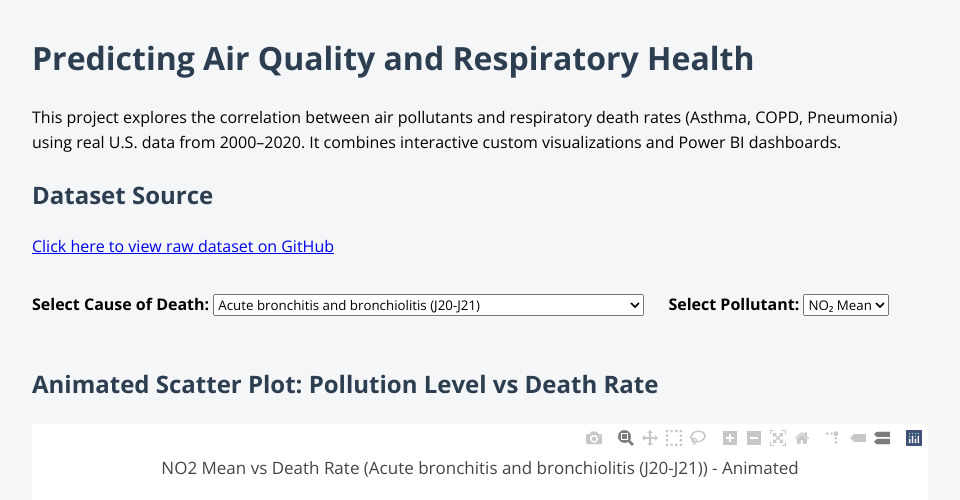Click the Zoom In plus icon
The height and width of the screenshot is (500, 960).
click(x=730, y=438)
